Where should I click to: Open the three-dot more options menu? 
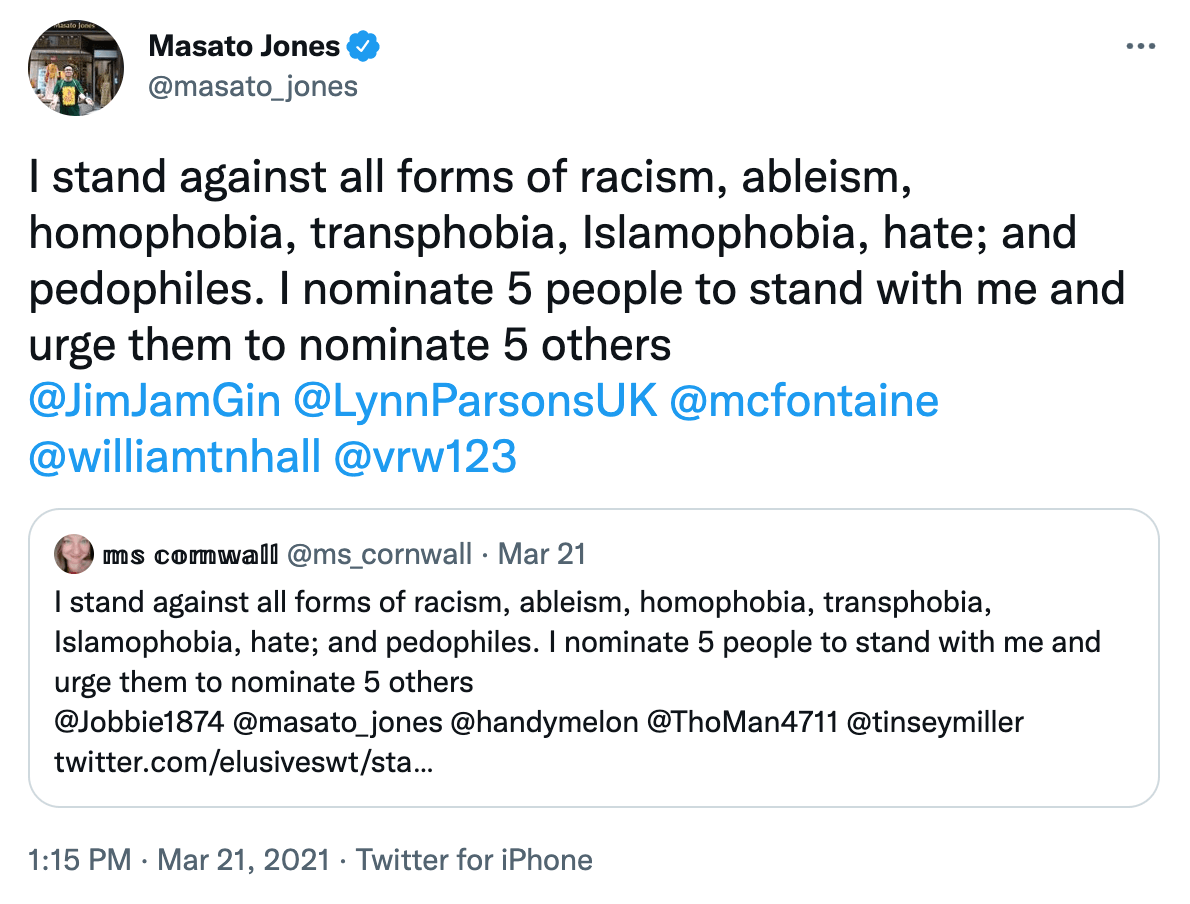1141,47
